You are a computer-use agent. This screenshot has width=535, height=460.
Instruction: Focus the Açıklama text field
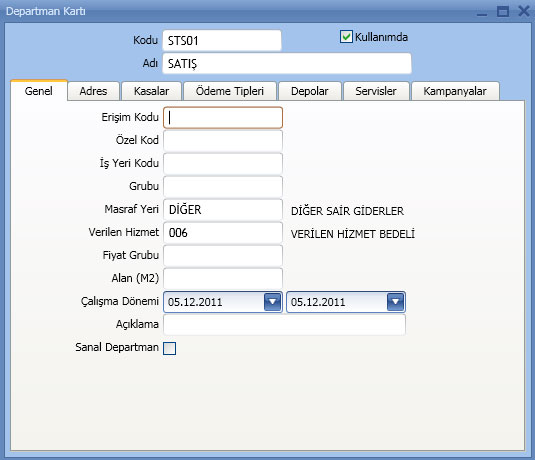[x=285, y=324]
